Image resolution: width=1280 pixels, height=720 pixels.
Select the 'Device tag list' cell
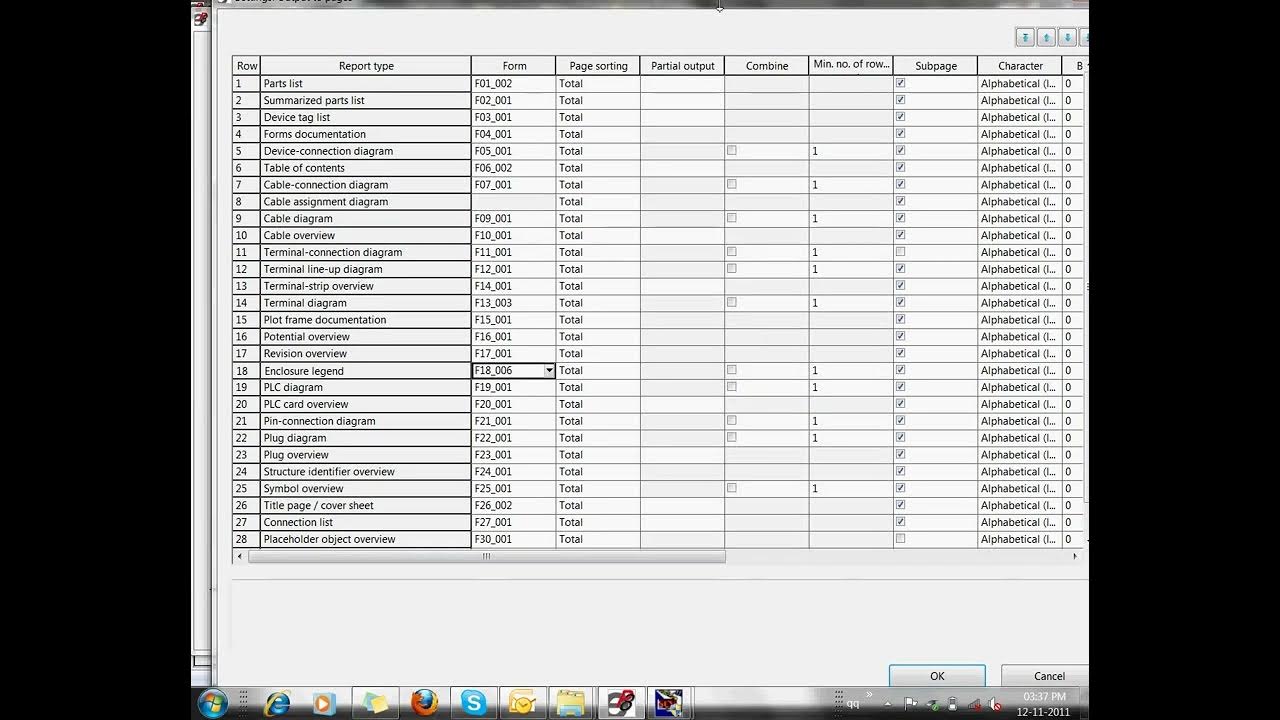pyautogui.click(x=366, y=117)
